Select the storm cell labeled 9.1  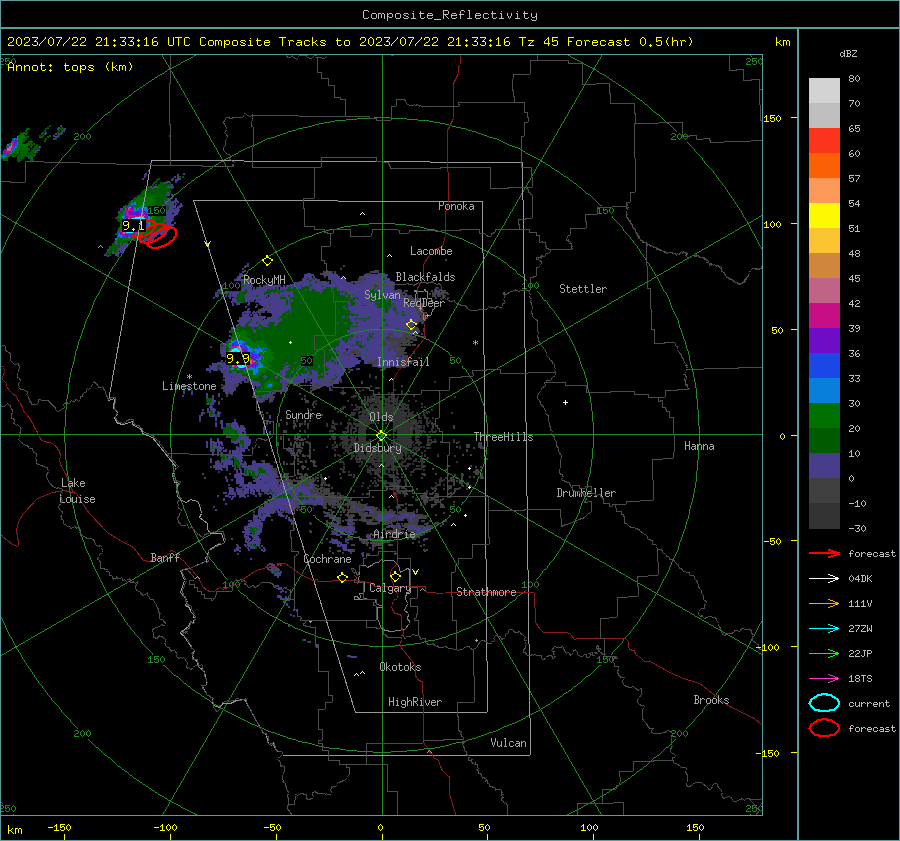point(134,226)
